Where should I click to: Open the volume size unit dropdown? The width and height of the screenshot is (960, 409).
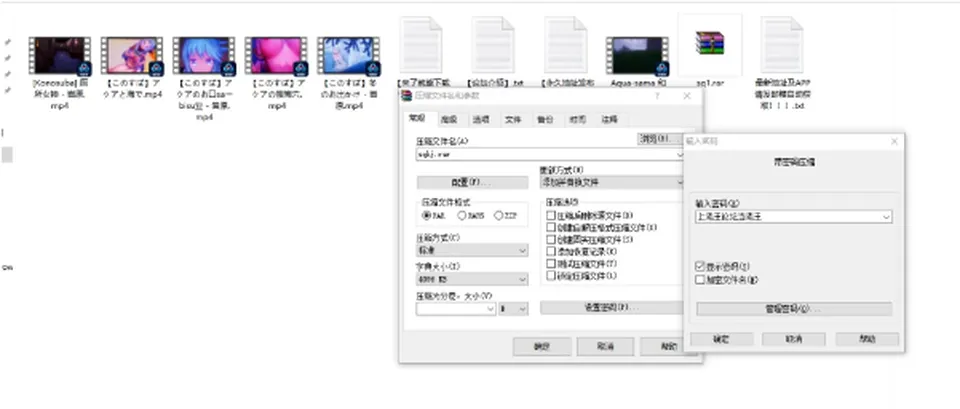tap(513, 309)
